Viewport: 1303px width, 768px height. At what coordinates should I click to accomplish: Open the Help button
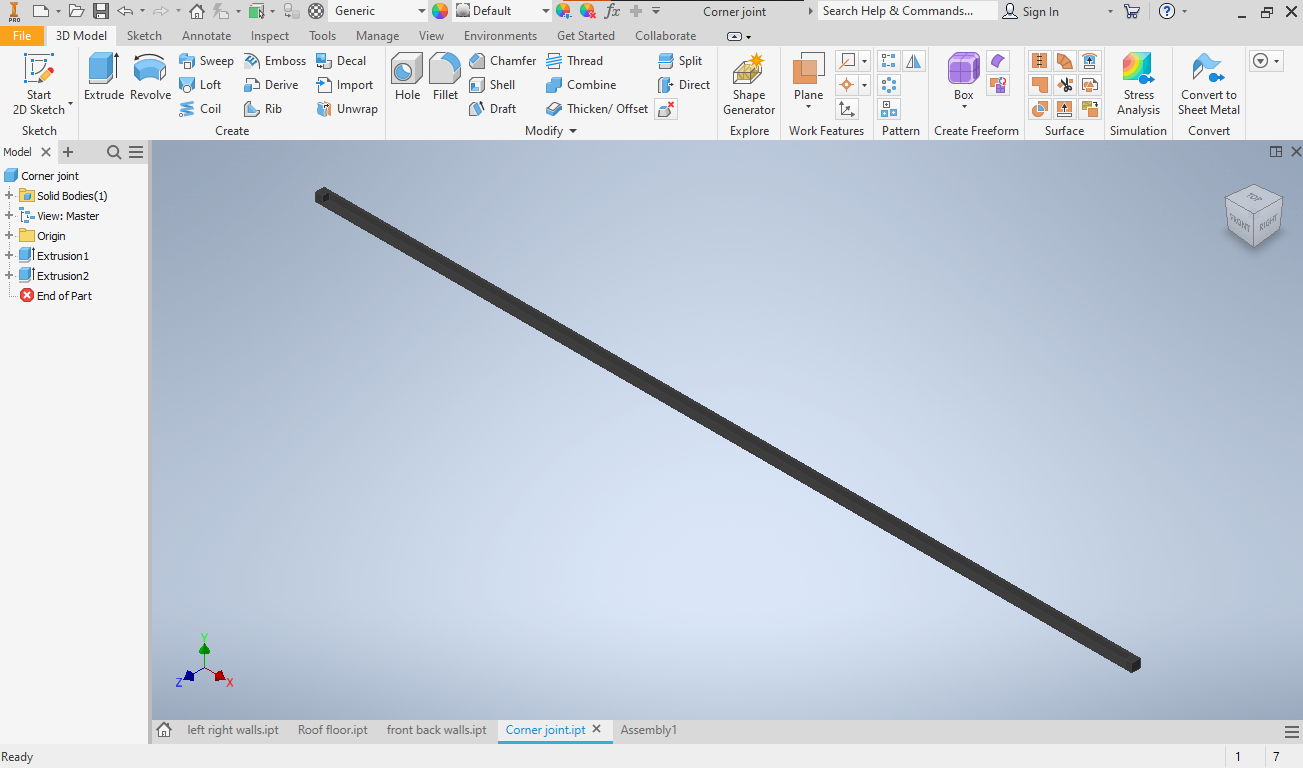(x=1166, y=11)
